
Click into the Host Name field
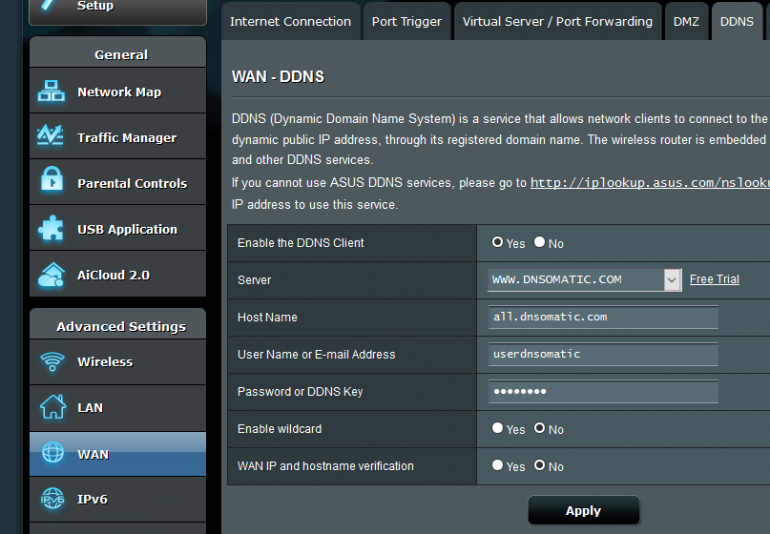point(603,317)
